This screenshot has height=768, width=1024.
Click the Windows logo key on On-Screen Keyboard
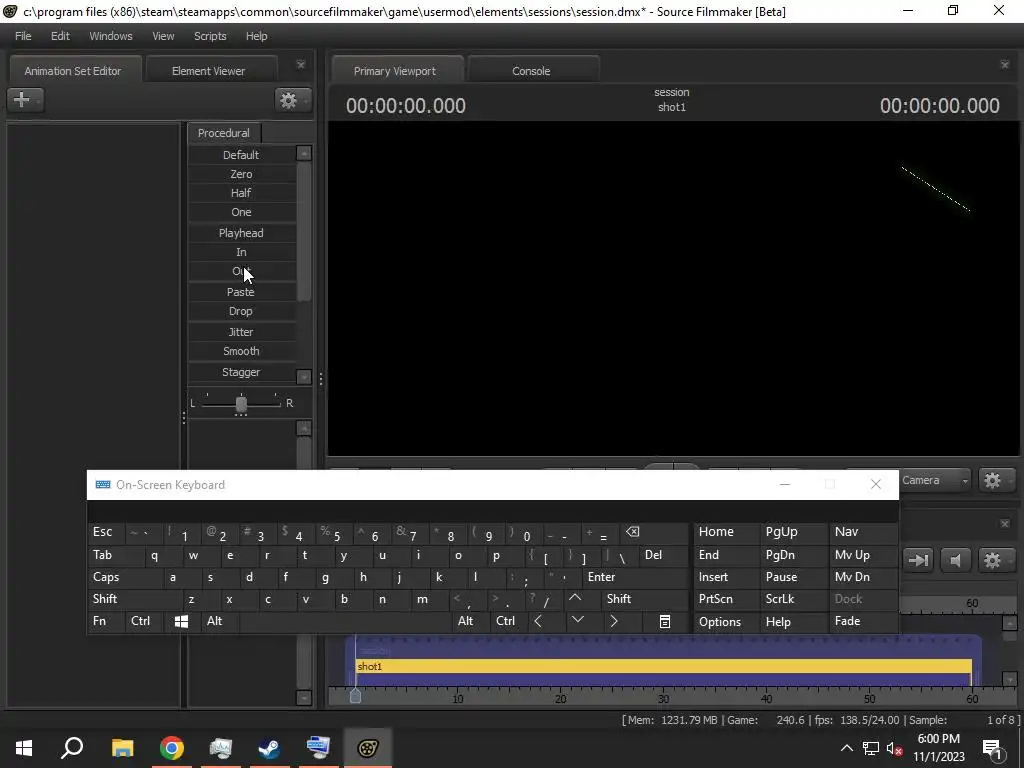tap(182, 622)
